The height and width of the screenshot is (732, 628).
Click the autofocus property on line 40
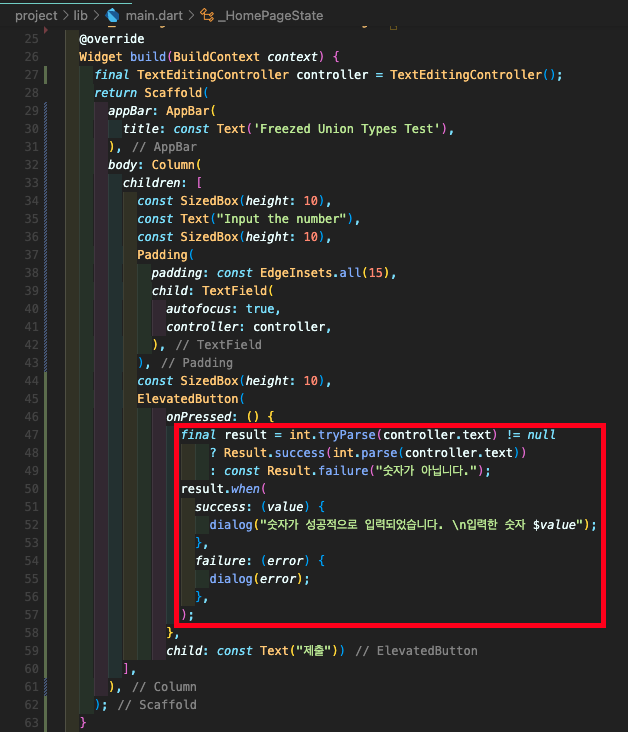tap(198, 309)
